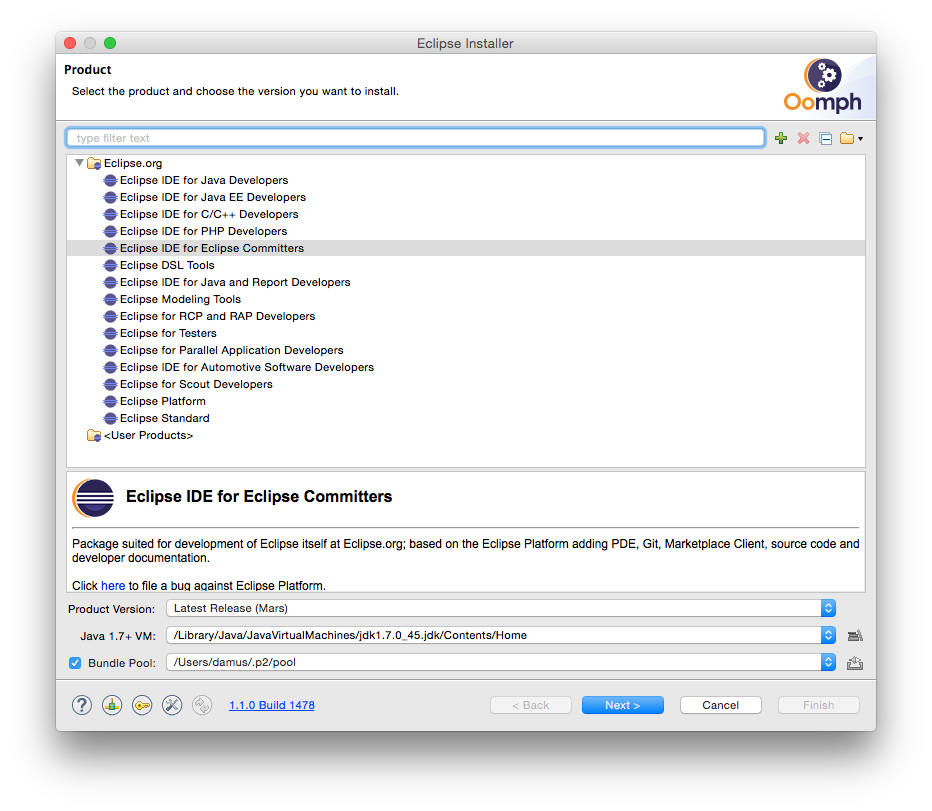Click the manage bundle pool location icon
The image size is (932, 811).
point(855,663)
